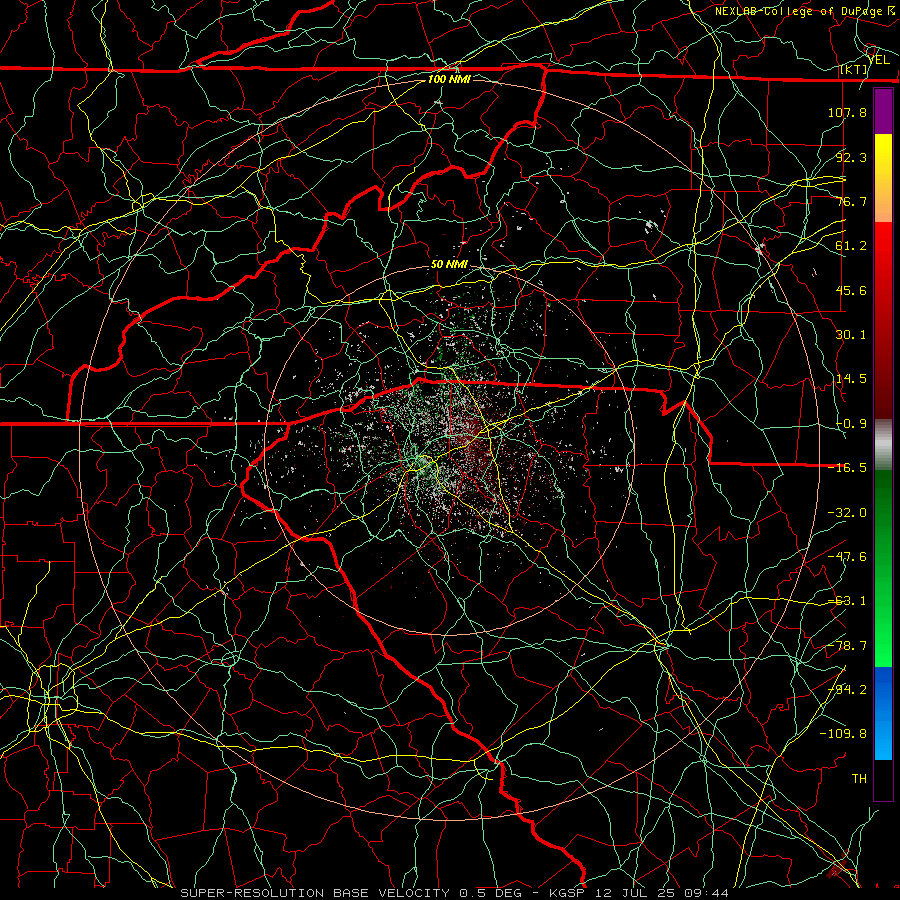Select the 14.5 legend value

pyautogui.click(x=851, y=379)
